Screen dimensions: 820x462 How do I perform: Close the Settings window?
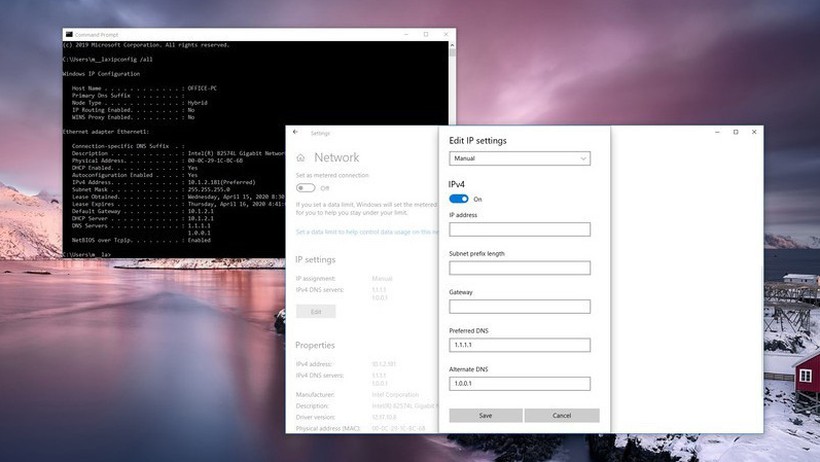754,132
